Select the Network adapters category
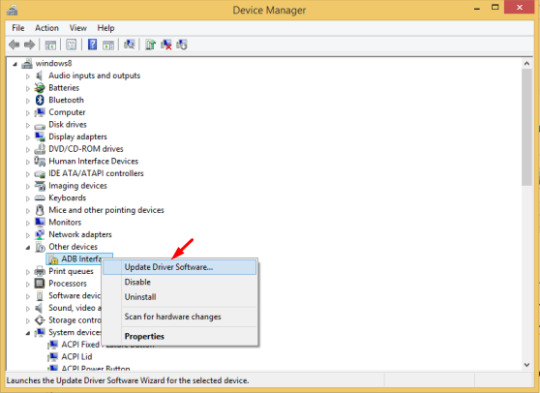540x393 pixels. tap(80, 235)
